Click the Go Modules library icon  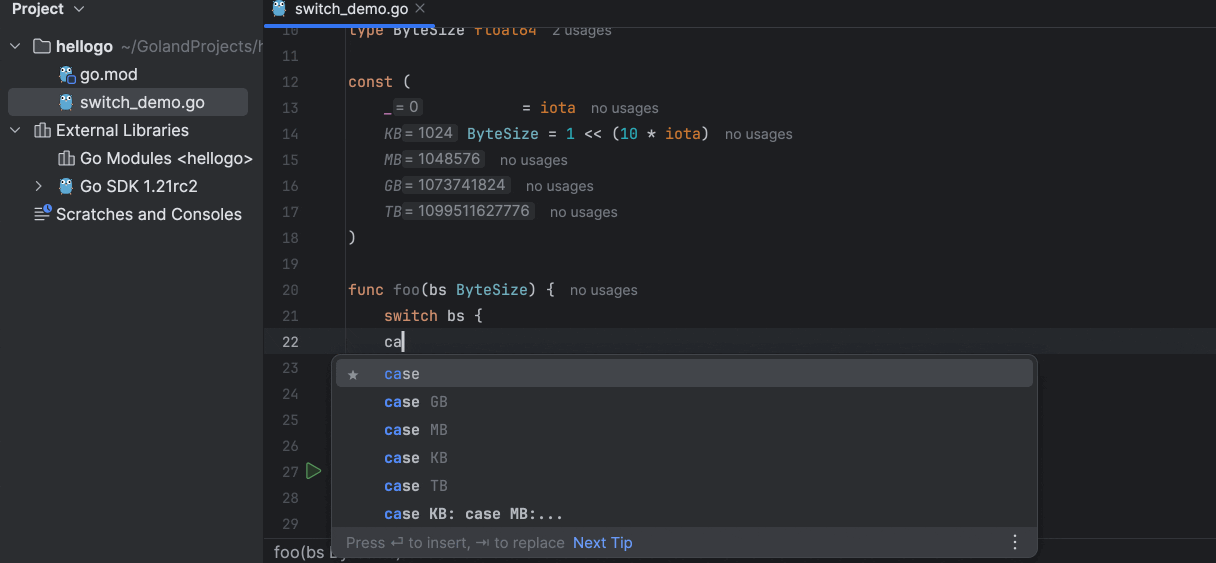pos(67,158)
